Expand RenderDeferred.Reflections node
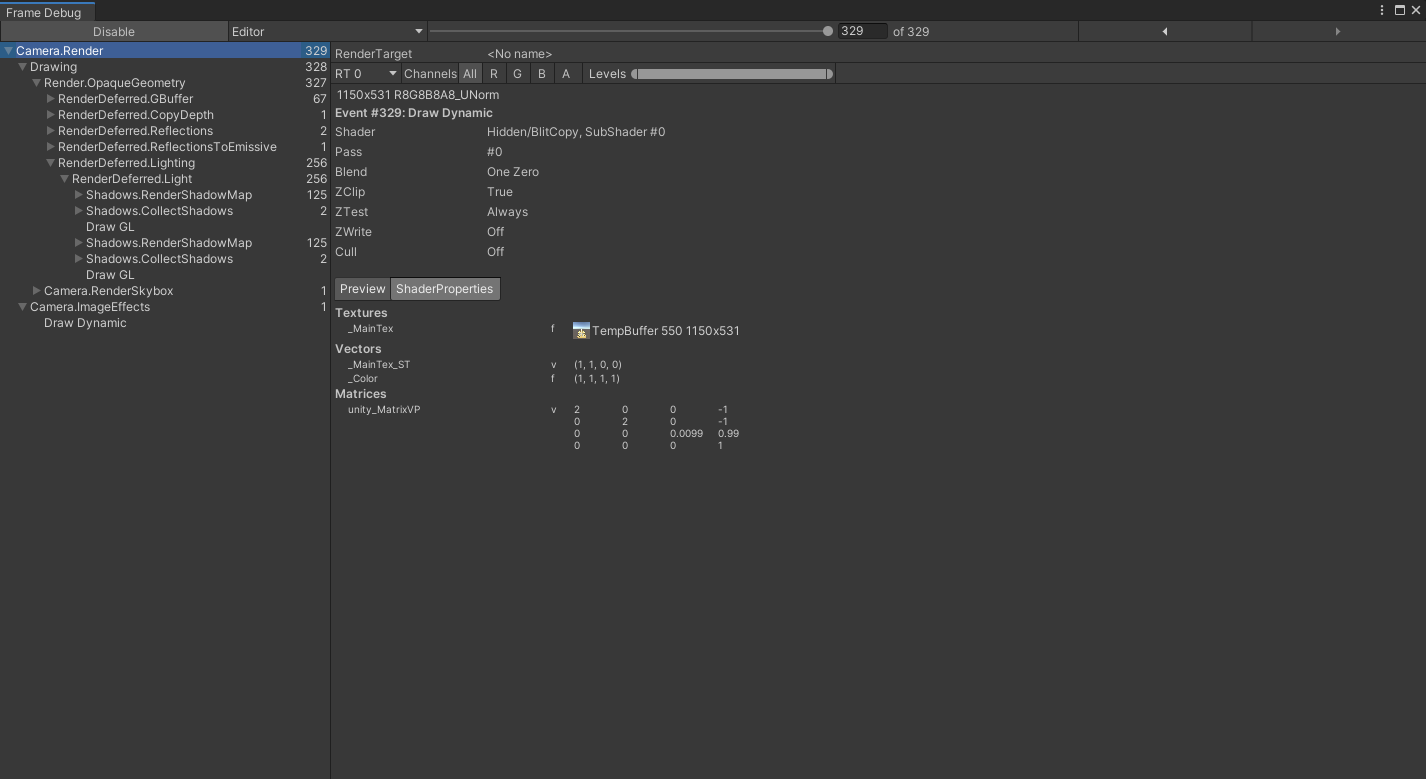This screenshot has width=1426, height=779. [51, 131]
